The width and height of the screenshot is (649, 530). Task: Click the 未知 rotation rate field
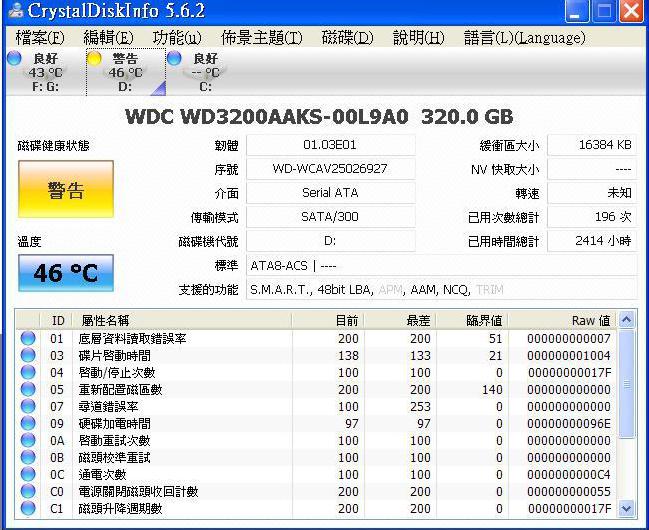pyautogui.click(x=592, y=193)
